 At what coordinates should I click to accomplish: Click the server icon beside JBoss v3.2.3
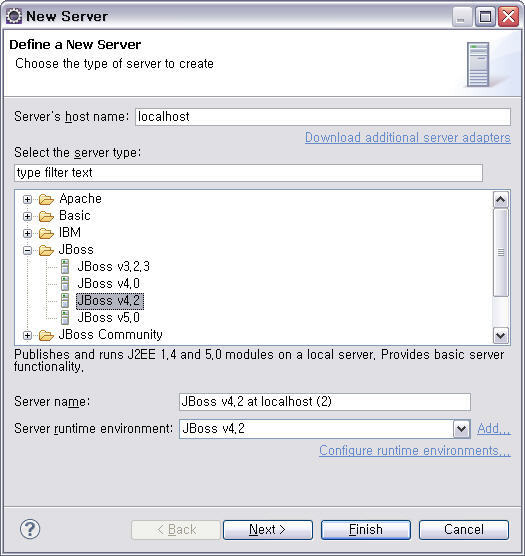(65, 267)
